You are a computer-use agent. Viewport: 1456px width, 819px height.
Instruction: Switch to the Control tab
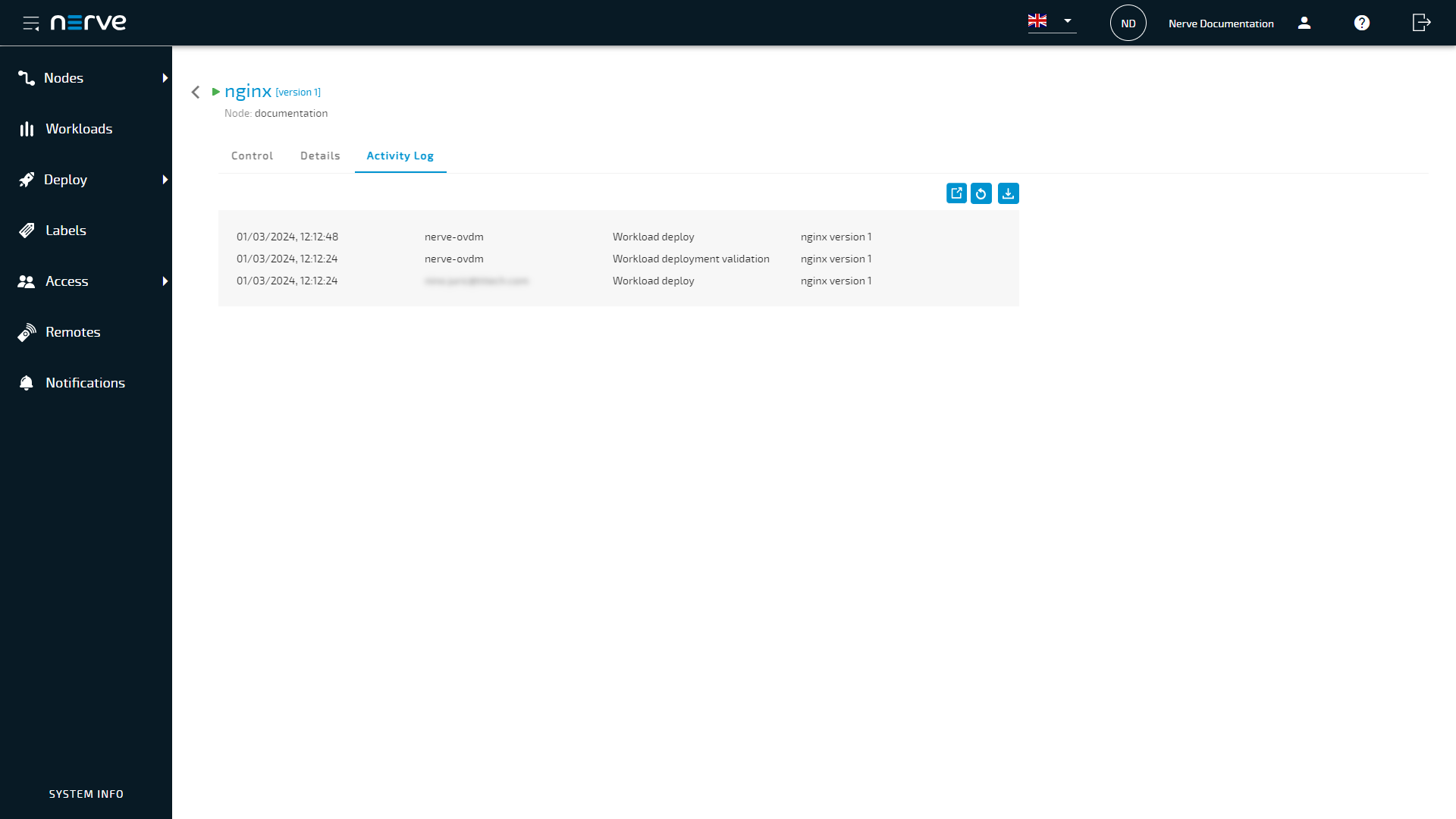(x=252, y=155)
